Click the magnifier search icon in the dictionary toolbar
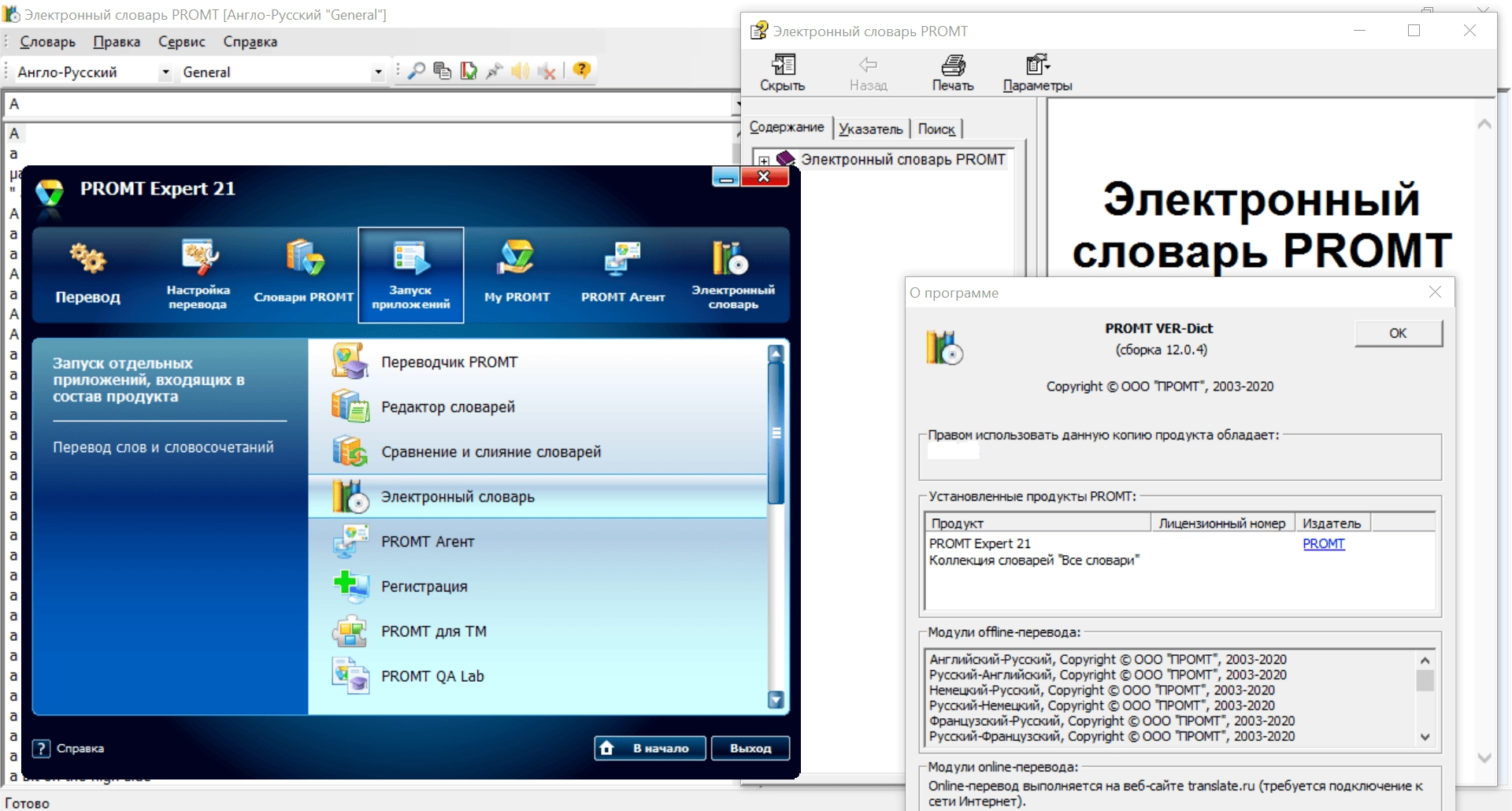 [416, 71]
